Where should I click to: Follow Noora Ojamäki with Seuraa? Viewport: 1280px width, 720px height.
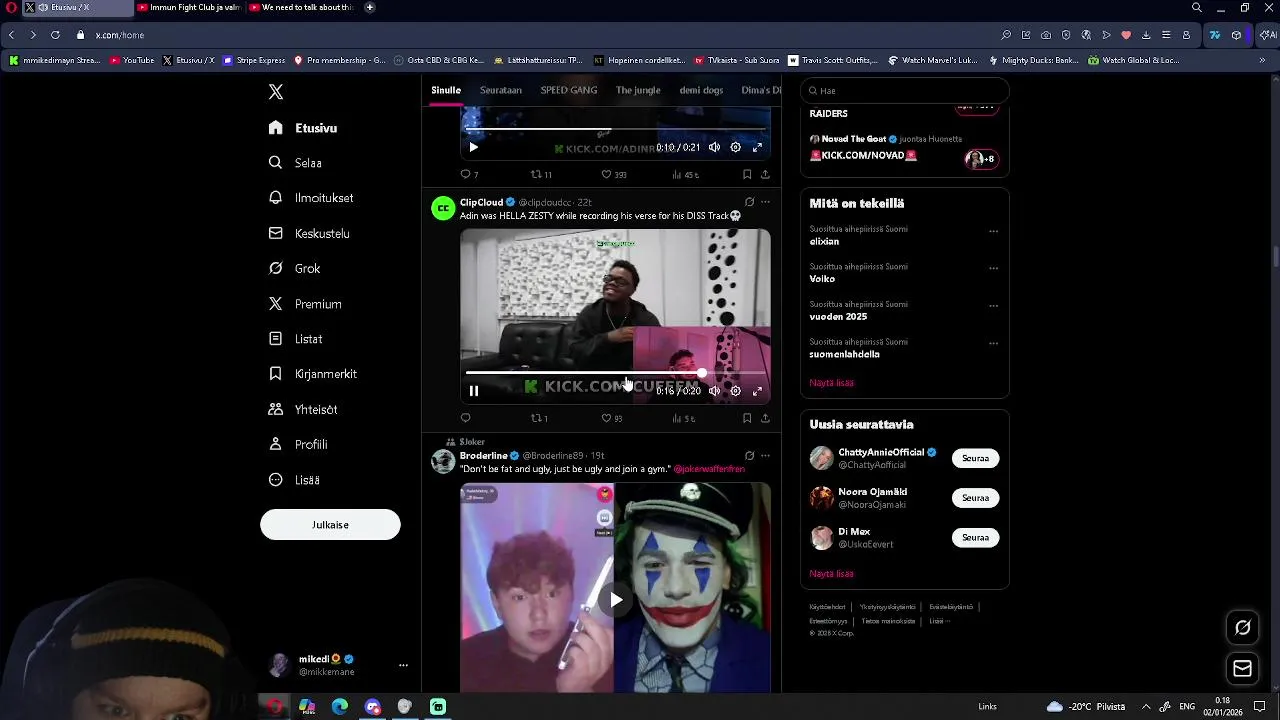click(975, 498)
